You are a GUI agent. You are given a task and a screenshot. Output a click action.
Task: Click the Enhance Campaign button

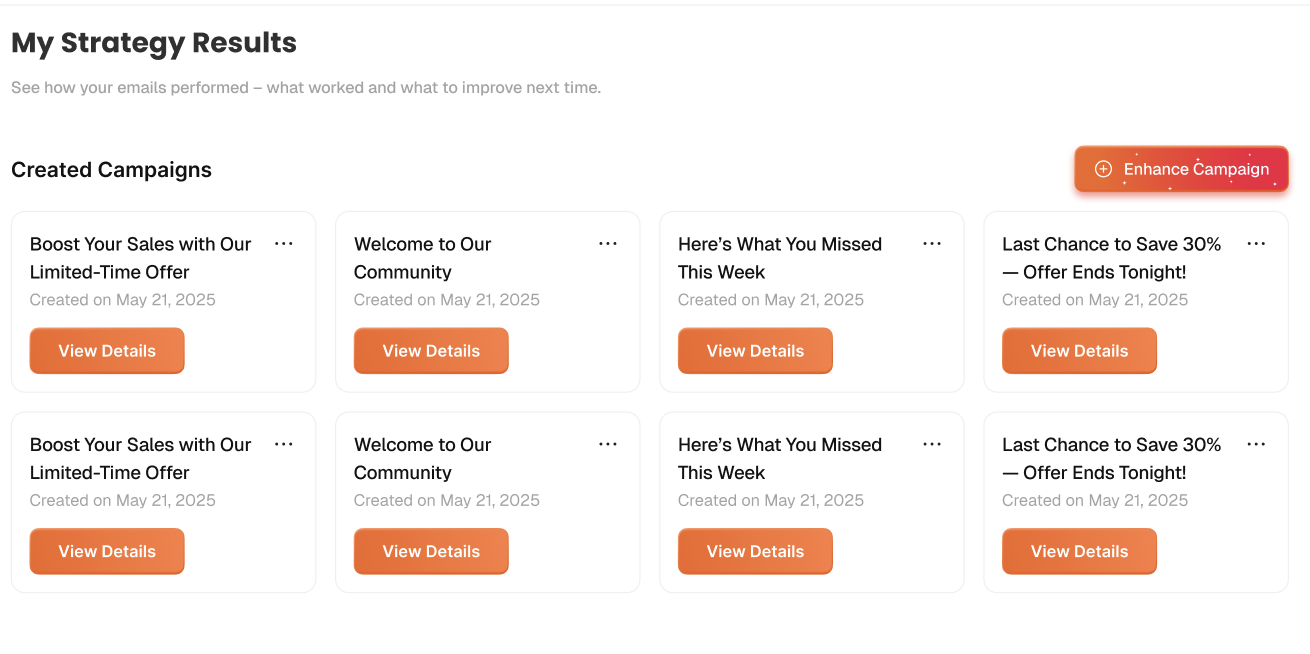(1181, 169)
